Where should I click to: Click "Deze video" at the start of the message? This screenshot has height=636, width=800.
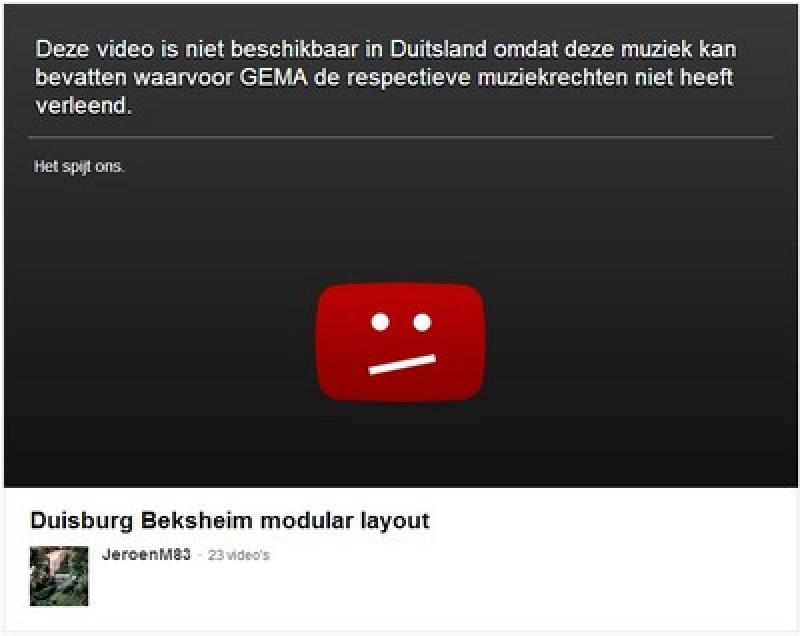click(x=94, y=49)
